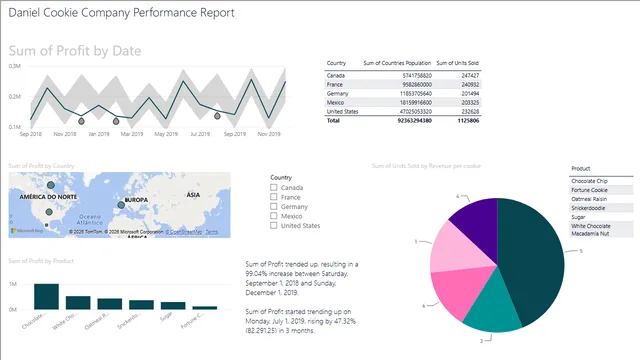Image resolution: width=640 pixels, height=360 pixels.
Task: Click the units sold value 247427
Action: [470, 76]
